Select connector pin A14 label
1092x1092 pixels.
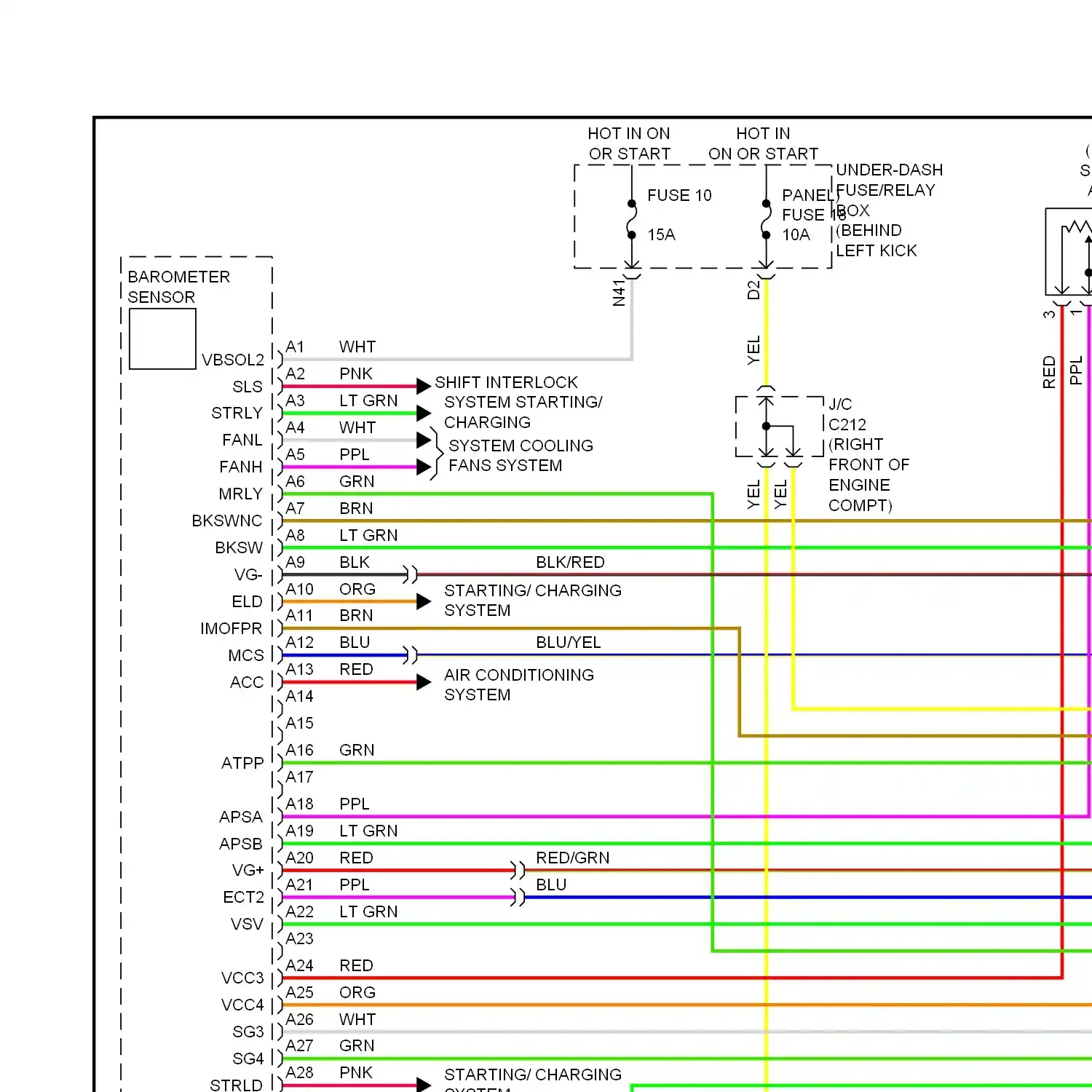300,697
